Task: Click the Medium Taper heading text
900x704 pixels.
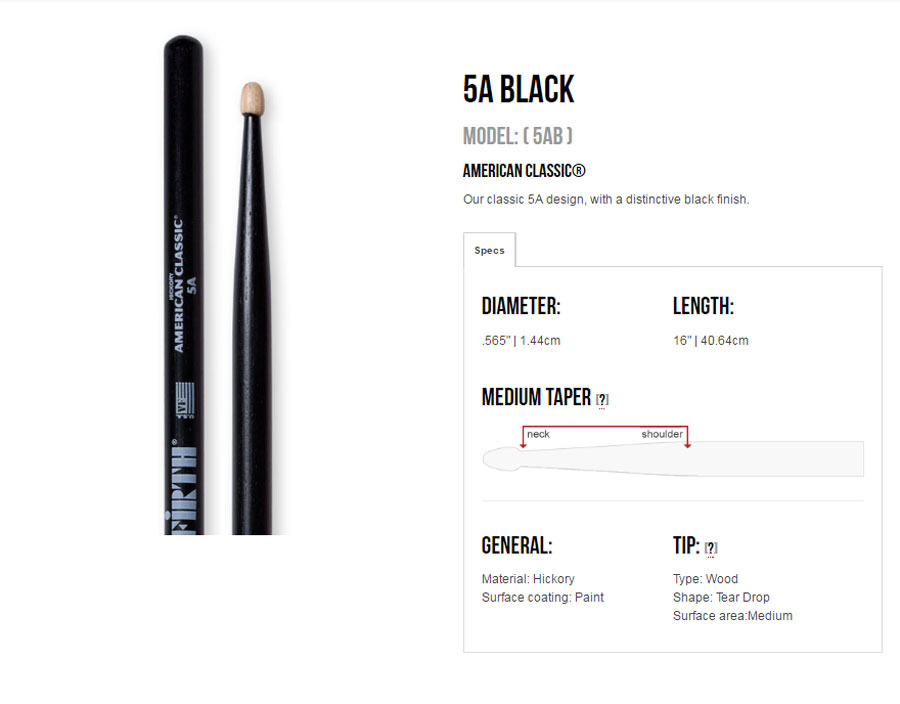Action: point(536,396)
